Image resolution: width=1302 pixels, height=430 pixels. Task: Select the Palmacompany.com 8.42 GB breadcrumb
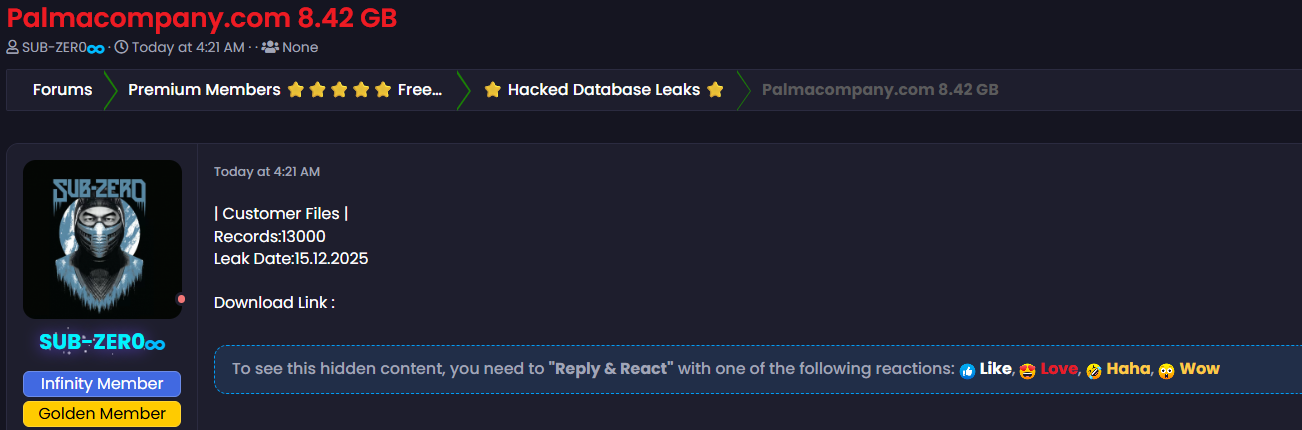point(880,90)
